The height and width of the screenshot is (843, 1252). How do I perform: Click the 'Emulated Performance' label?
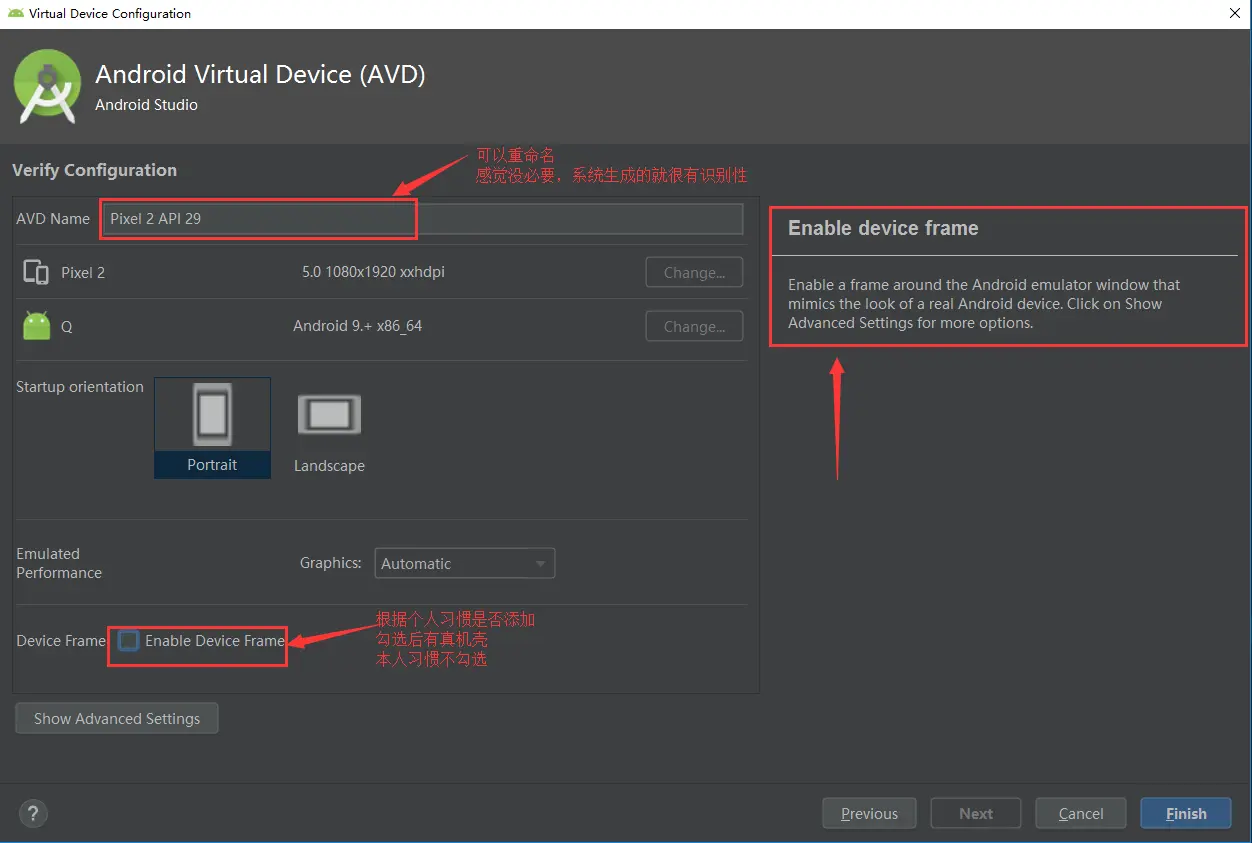[59, 563]
